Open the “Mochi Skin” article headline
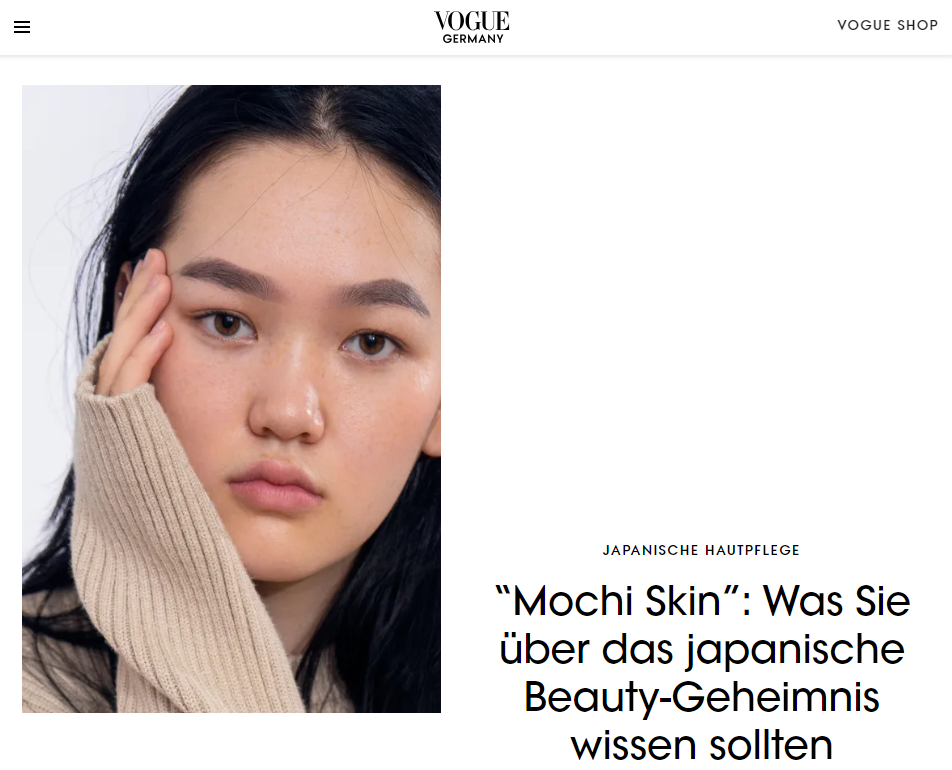Viewport: 952px width, 770px height. pyautogui.click(x=702, y=672)
